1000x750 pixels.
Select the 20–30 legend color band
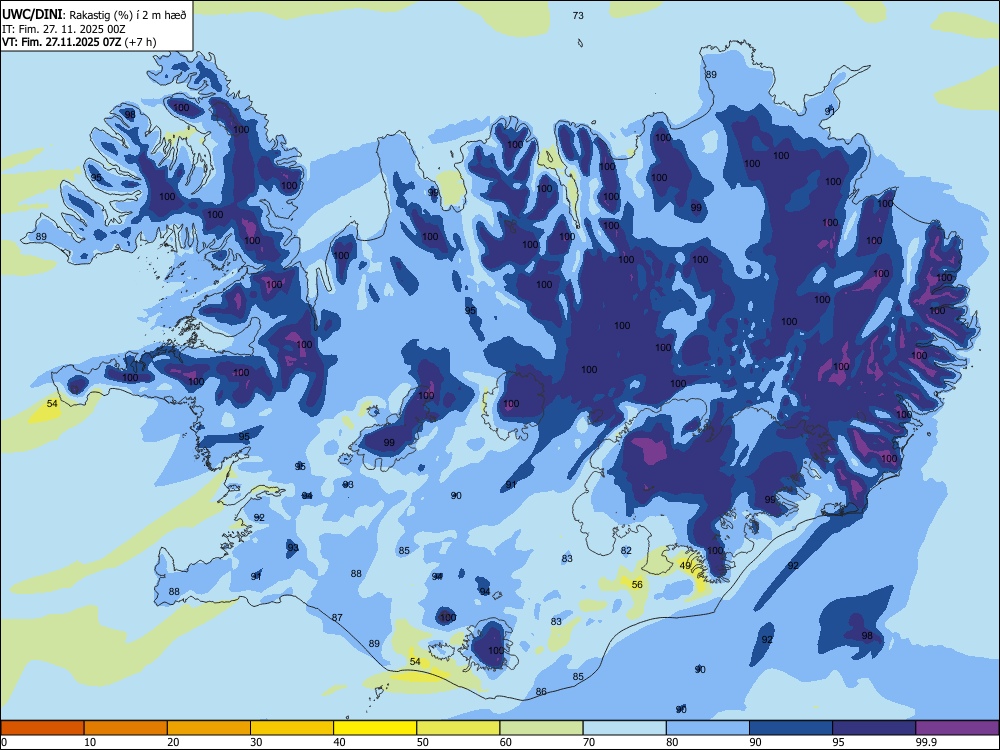(209, 728)
